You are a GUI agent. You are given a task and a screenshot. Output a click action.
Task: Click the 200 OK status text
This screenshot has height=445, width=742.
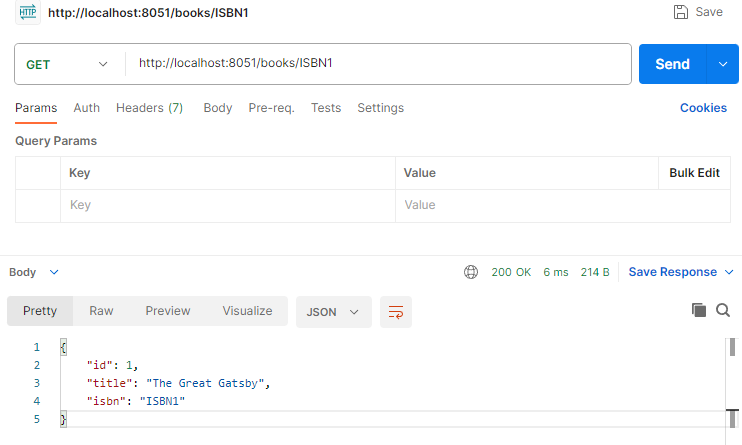pyautogui.click(x=511, y=272)
